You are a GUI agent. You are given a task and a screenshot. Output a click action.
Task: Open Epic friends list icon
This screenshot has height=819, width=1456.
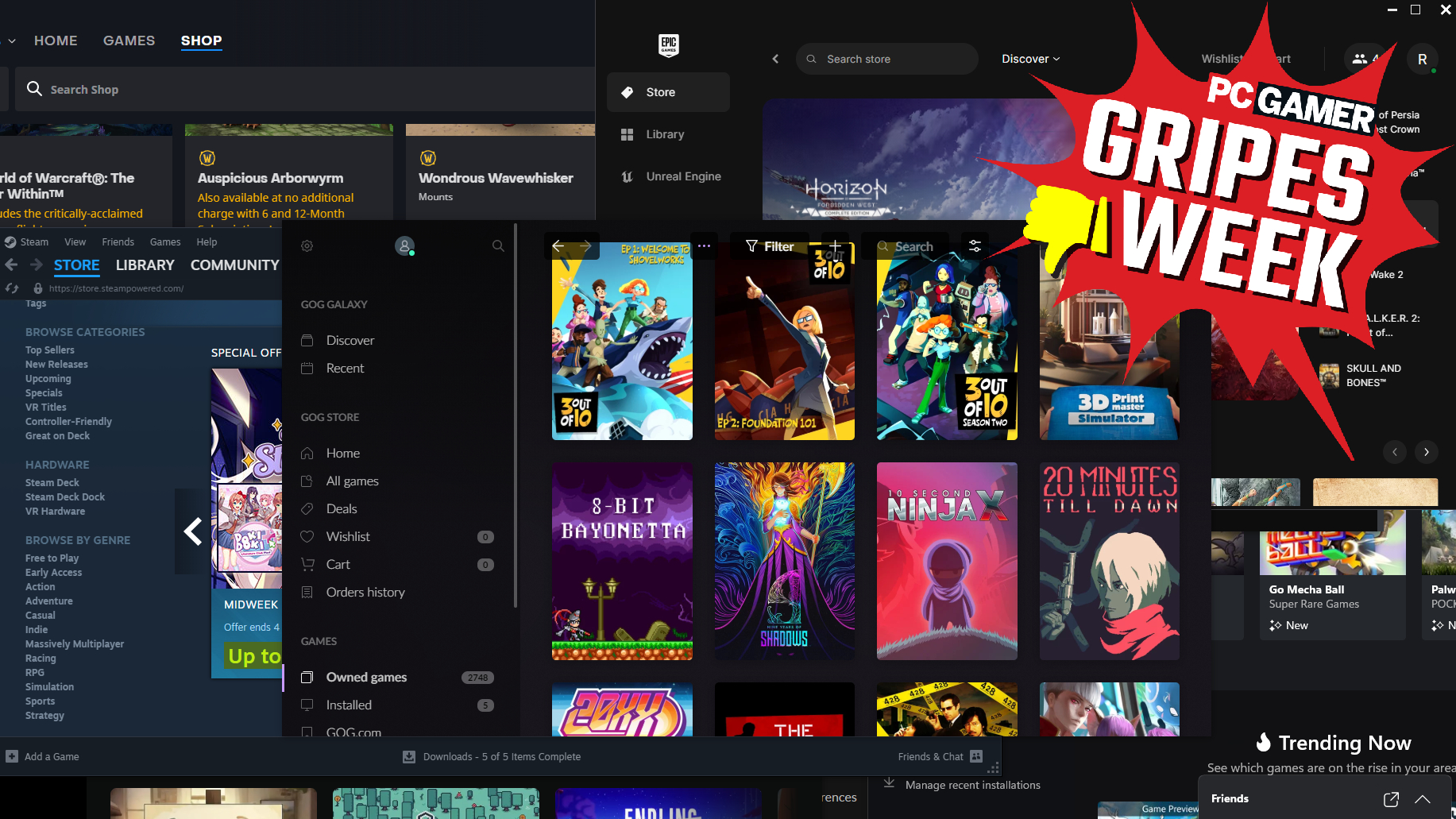1360,59
